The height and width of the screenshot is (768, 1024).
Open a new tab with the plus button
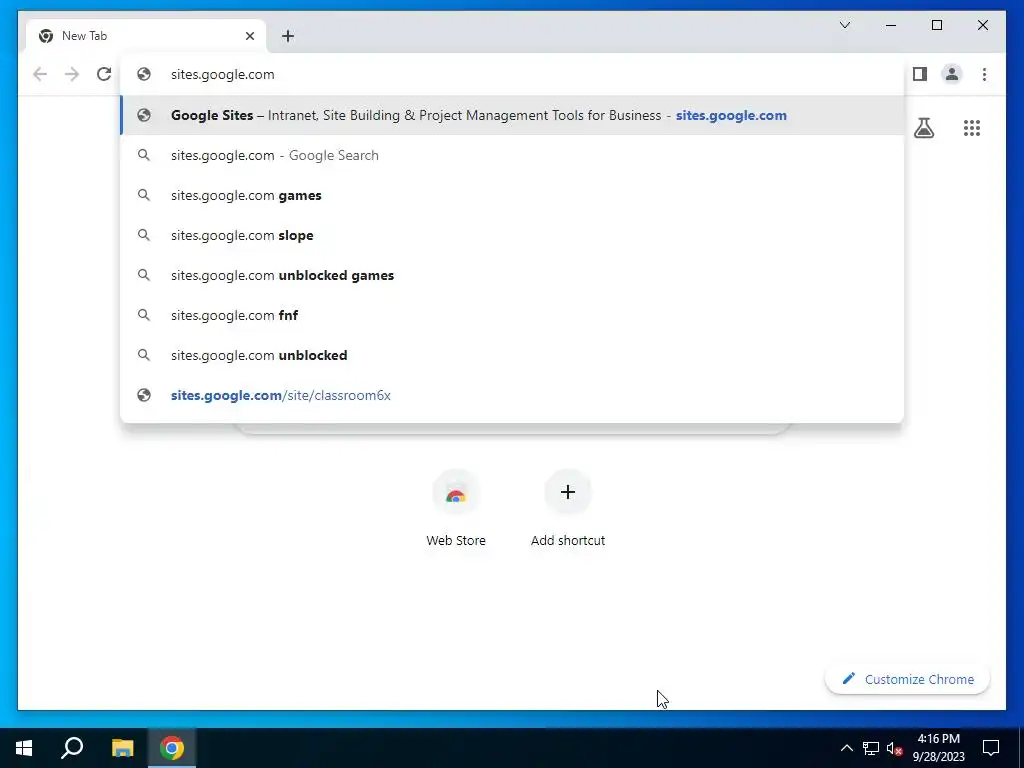(x=288, y=36)
